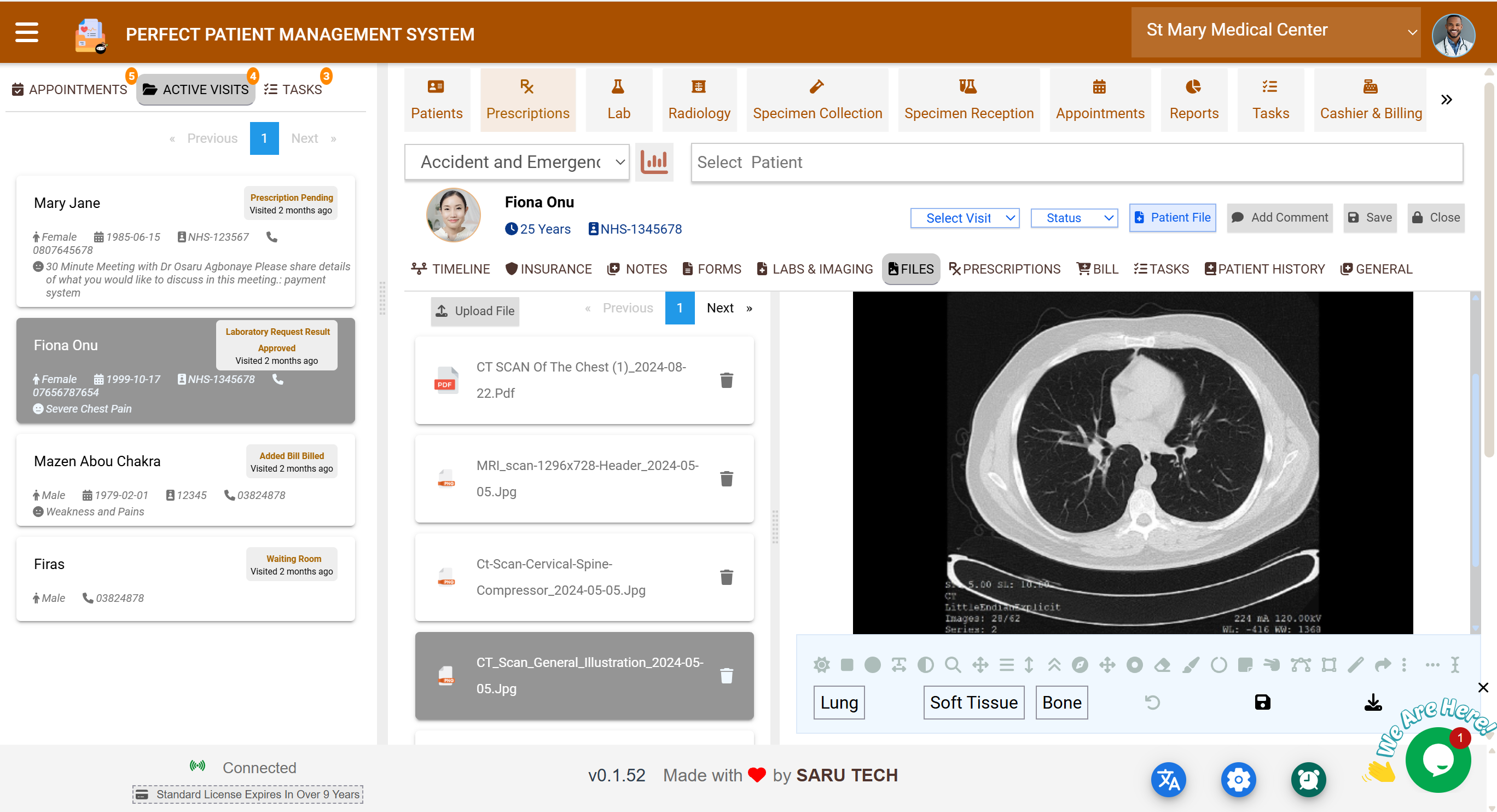Open the Select Visit dropdown
The height and width of the screenshot is (812, 1497).
(965, 218)
